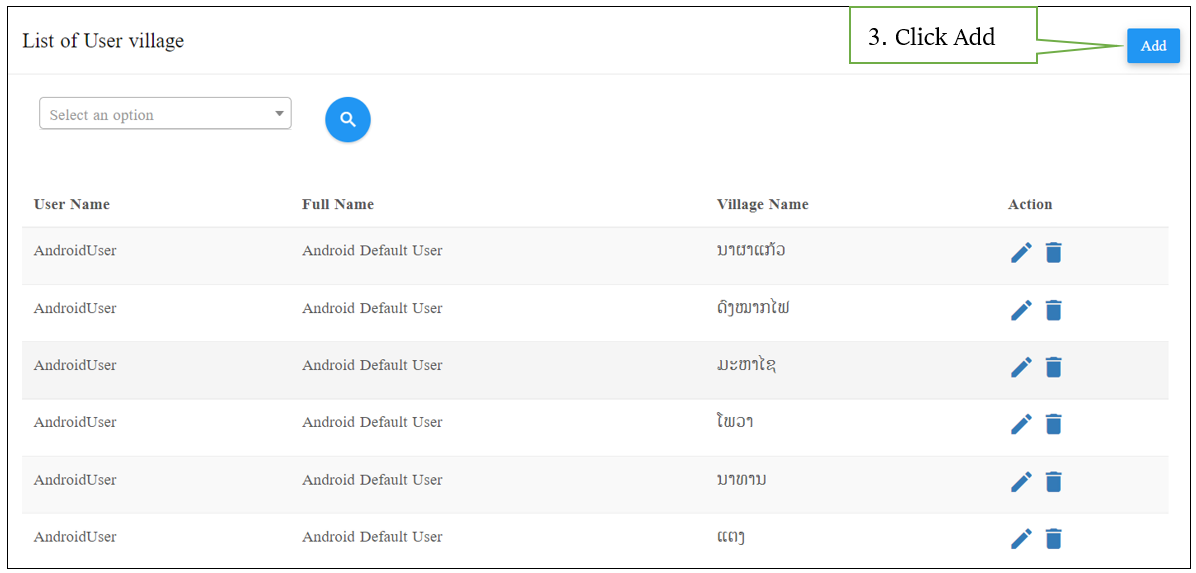
Task: Click the round blue search icon
Action: click(x=347, y=120)
